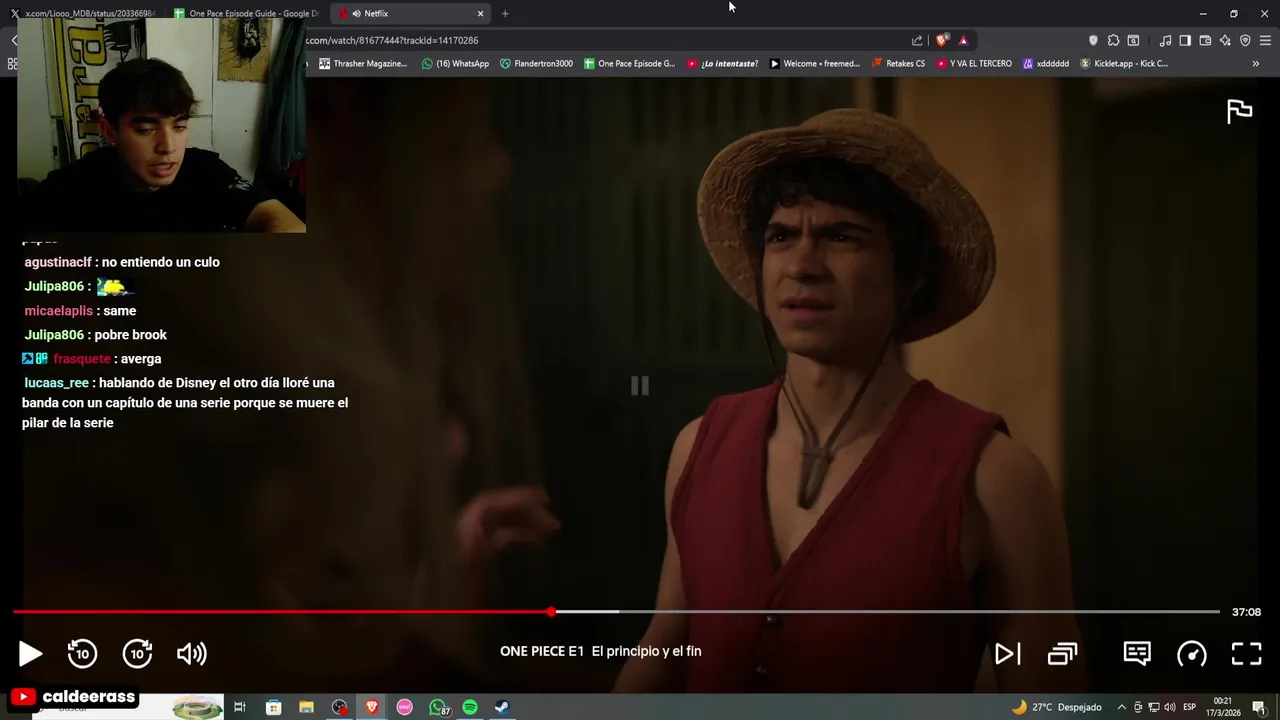Image resolution: width=1280 pixels, height=720 pixels.
Task: Seek ahead in the unplayed grey timeline
Action: click(918, 611)
